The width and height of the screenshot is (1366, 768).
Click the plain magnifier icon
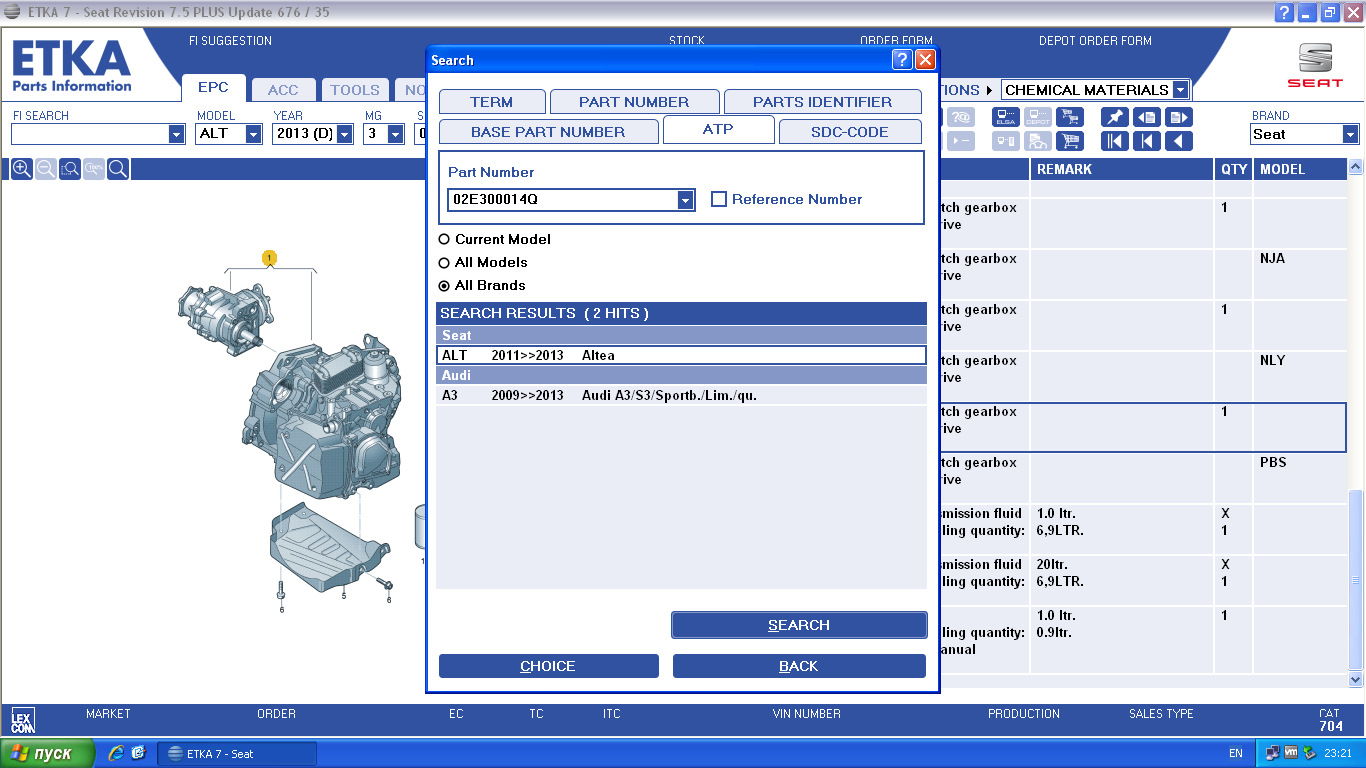point(118,169)
